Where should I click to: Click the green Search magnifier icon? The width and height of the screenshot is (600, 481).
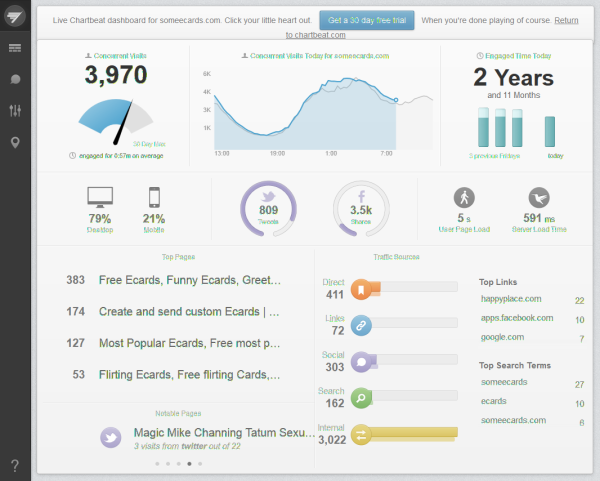(361, 398)
